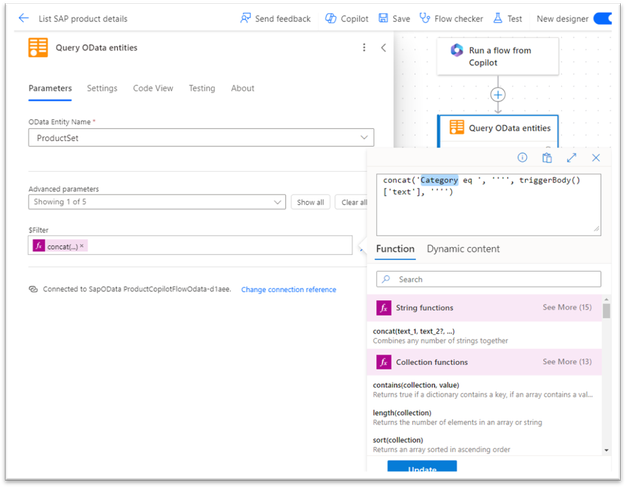Collapse the panel with the chevron
The height and width of the screenshot is (488, 627).
tap(383, 48)
